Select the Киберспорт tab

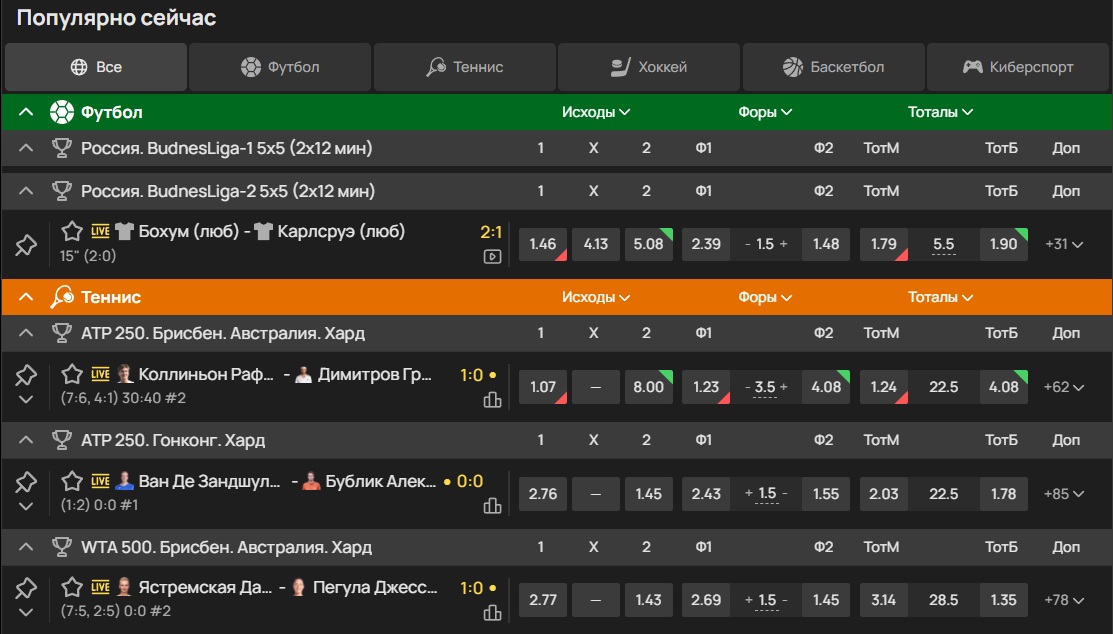[x=1018, y=68]
